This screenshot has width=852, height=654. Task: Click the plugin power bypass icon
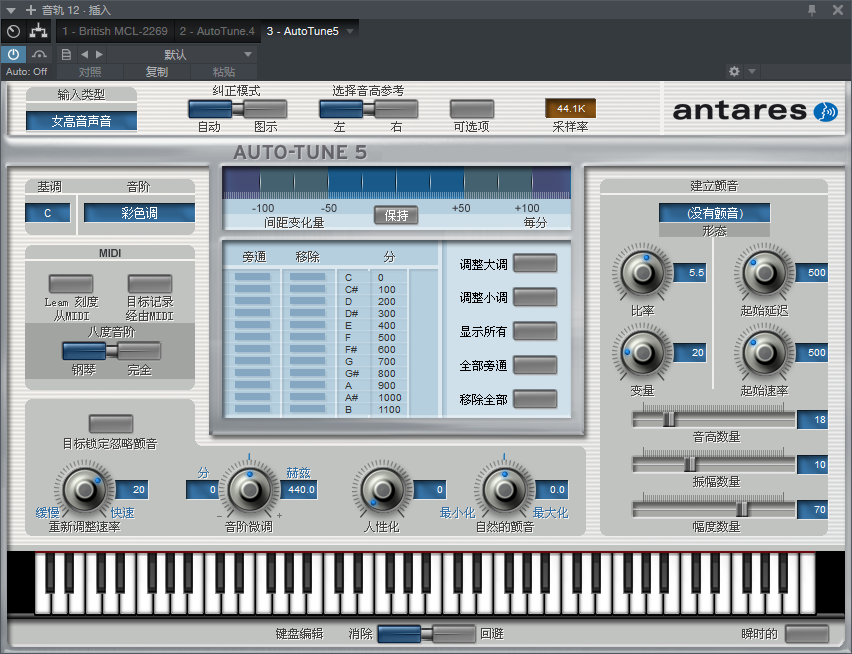(13, 54)
